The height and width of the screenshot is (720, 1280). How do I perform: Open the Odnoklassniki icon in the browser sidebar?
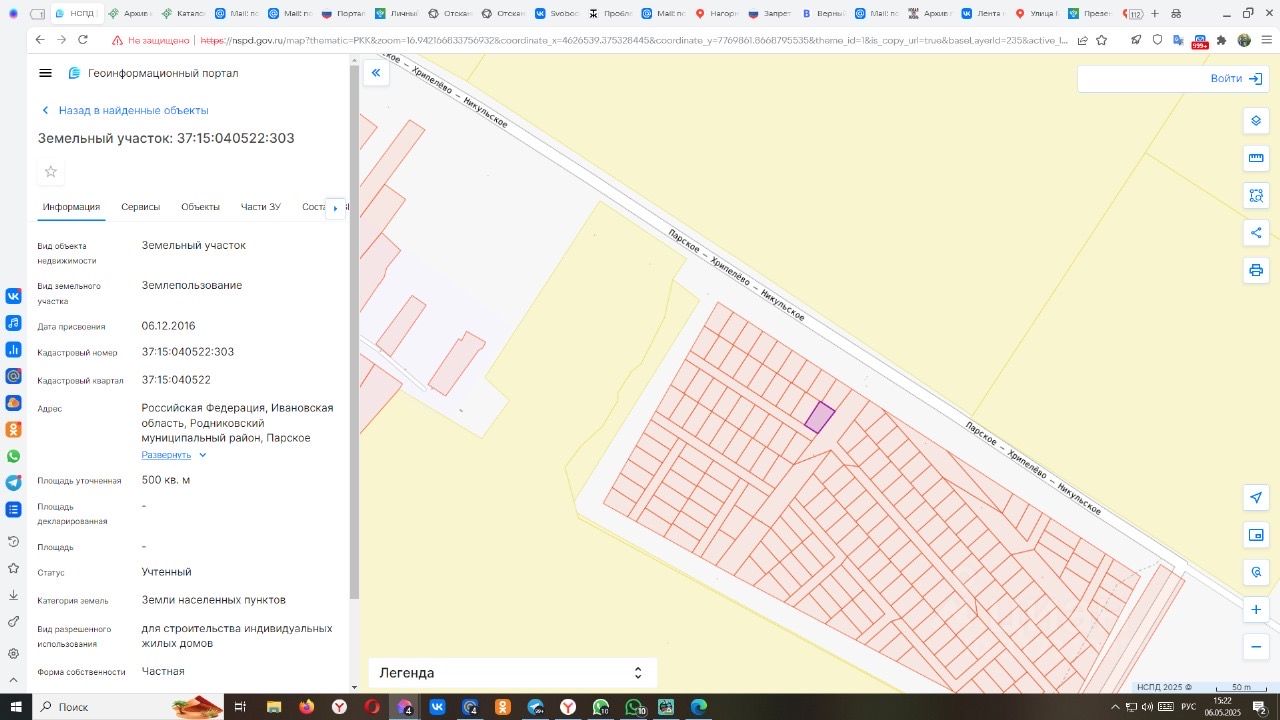tap(13, 429)
